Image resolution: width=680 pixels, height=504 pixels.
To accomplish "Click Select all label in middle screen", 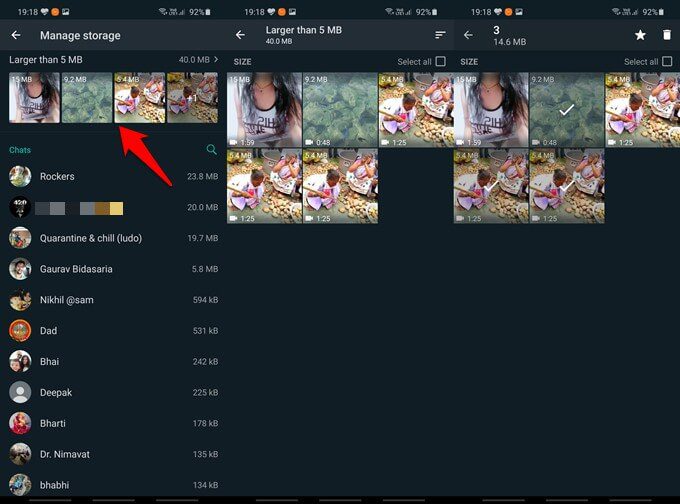I will coord(414,62).
